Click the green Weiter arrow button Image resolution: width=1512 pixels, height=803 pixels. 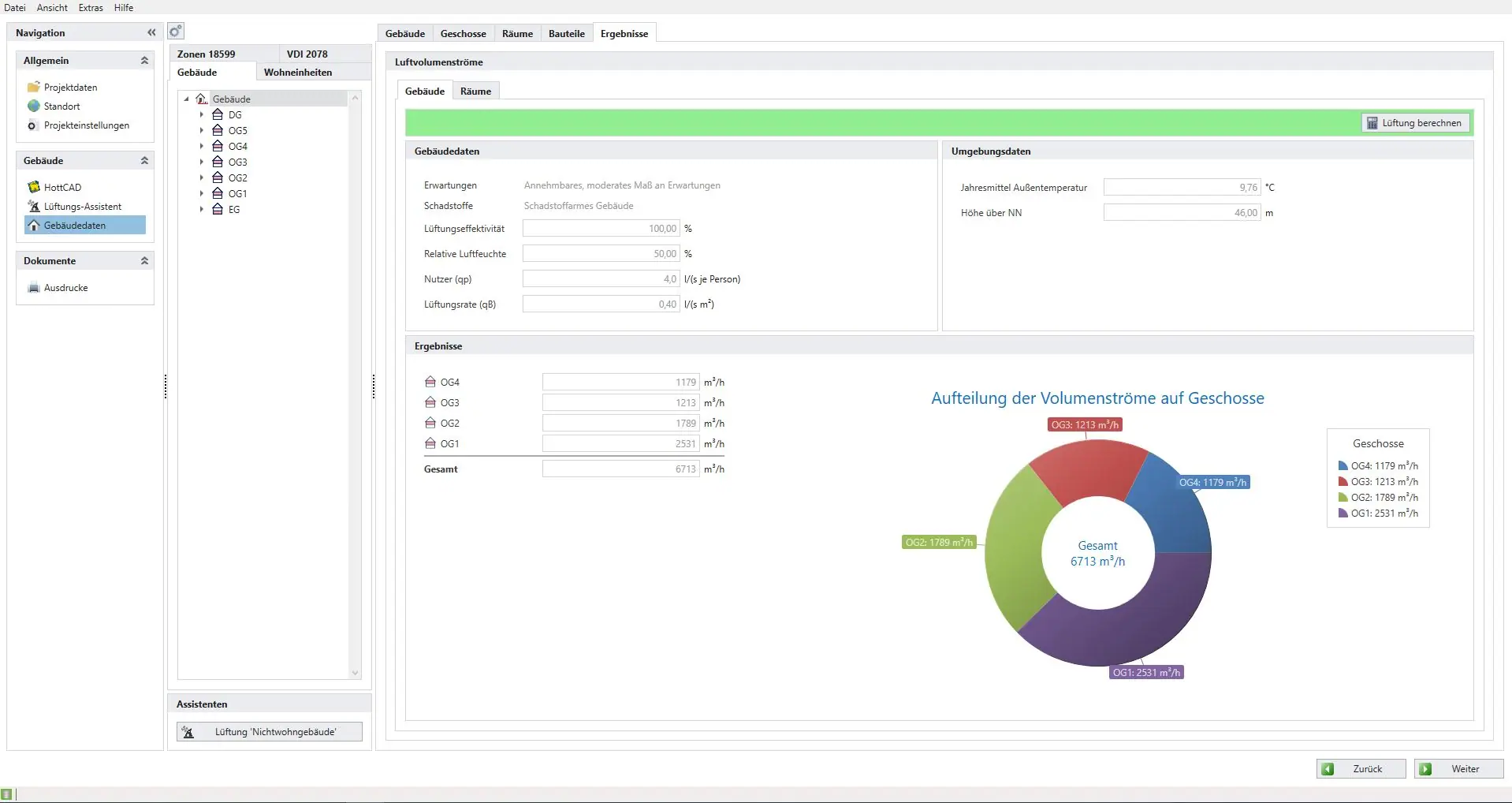tap(1458, 769)
